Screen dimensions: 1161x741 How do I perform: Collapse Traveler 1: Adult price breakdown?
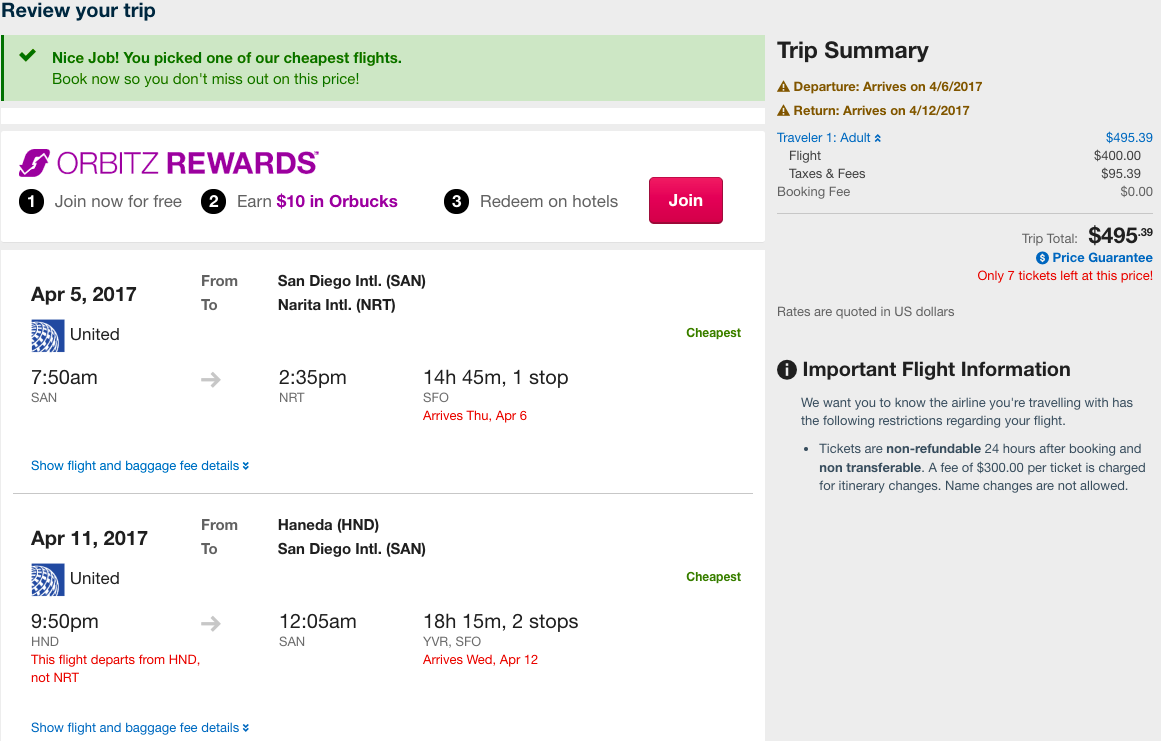click(829, 138)
